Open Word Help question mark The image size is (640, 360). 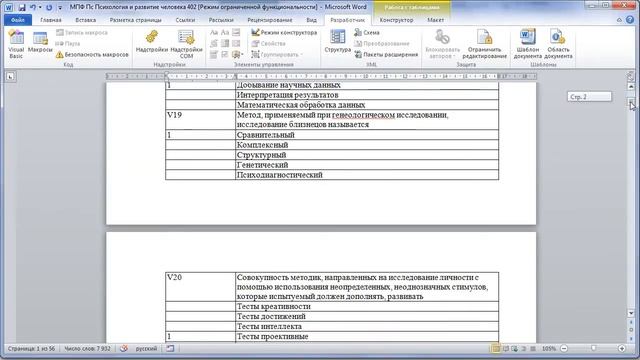coord(630,20)
